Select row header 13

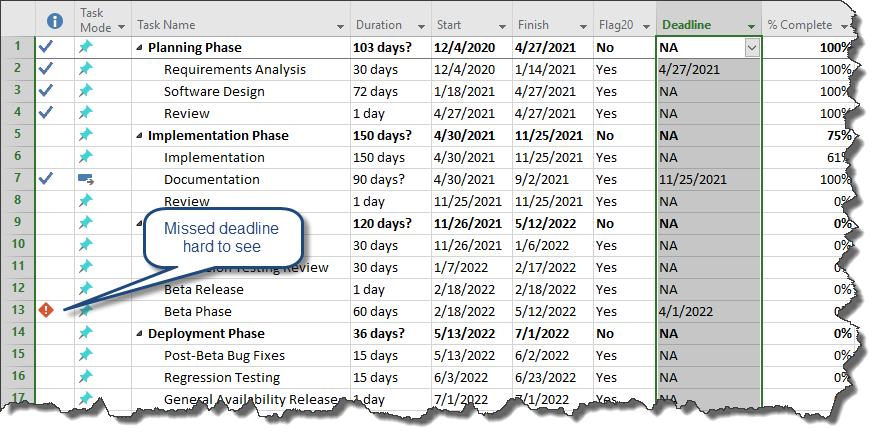click(x=17, y=311)
